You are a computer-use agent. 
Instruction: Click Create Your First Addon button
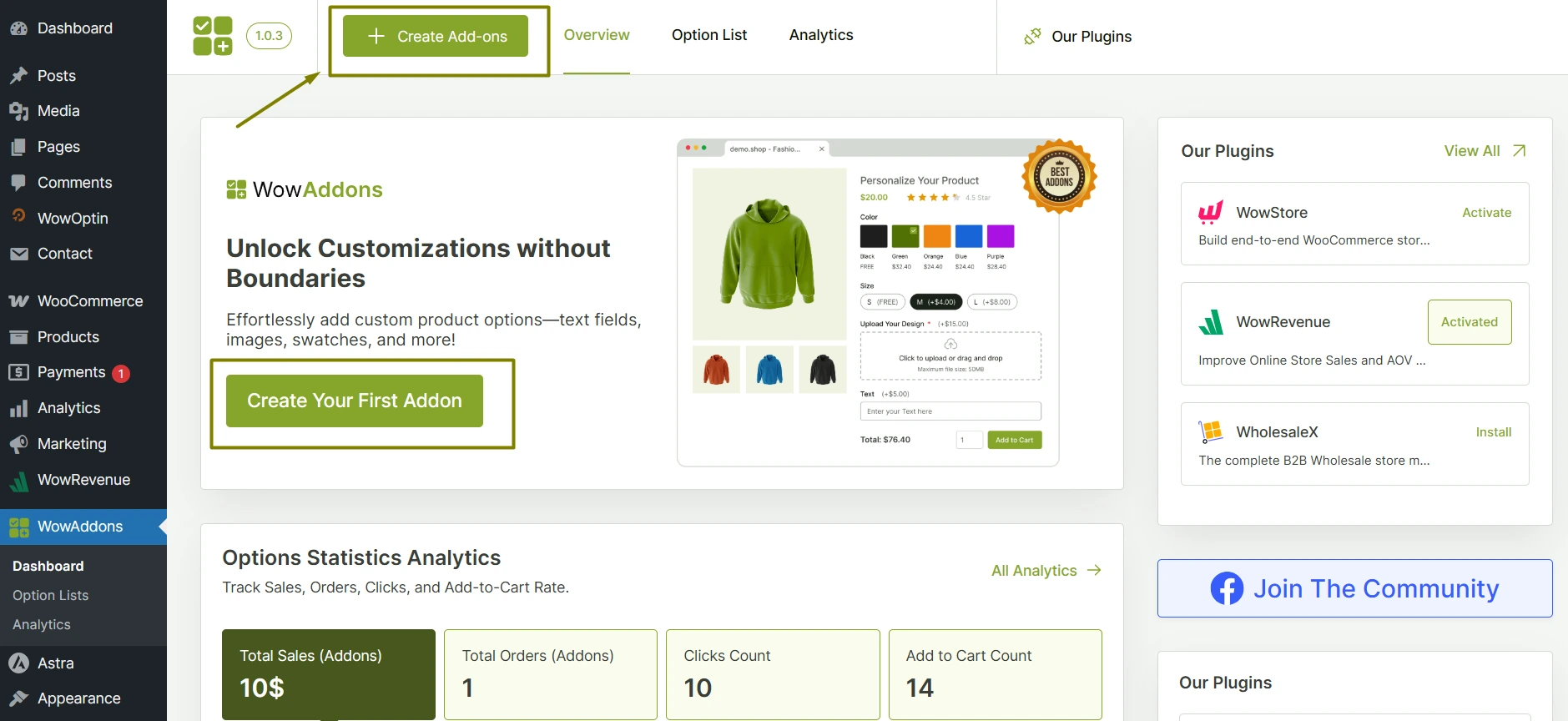(x=354, y=401)
